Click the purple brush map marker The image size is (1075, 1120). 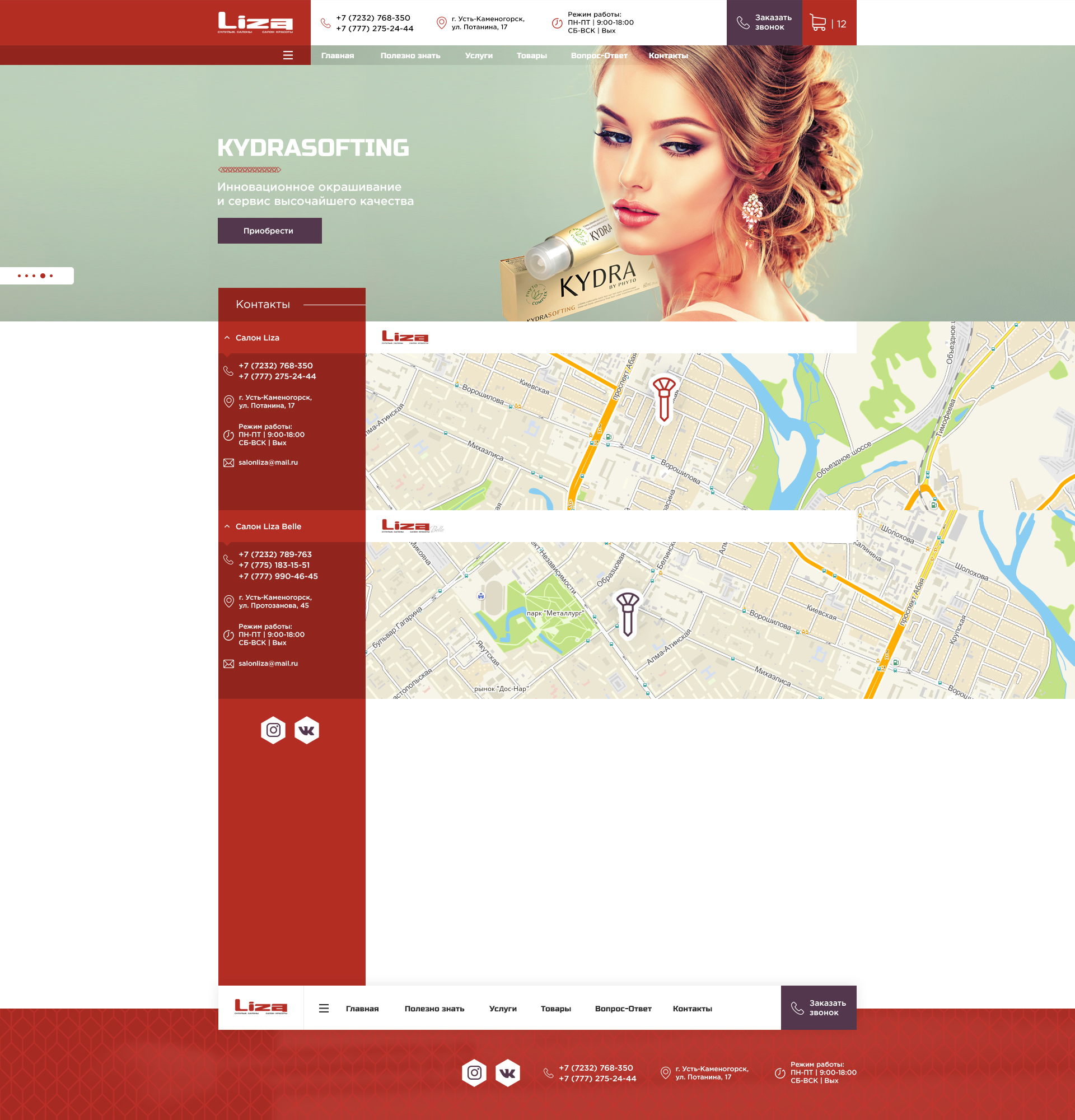click(627, 614)
